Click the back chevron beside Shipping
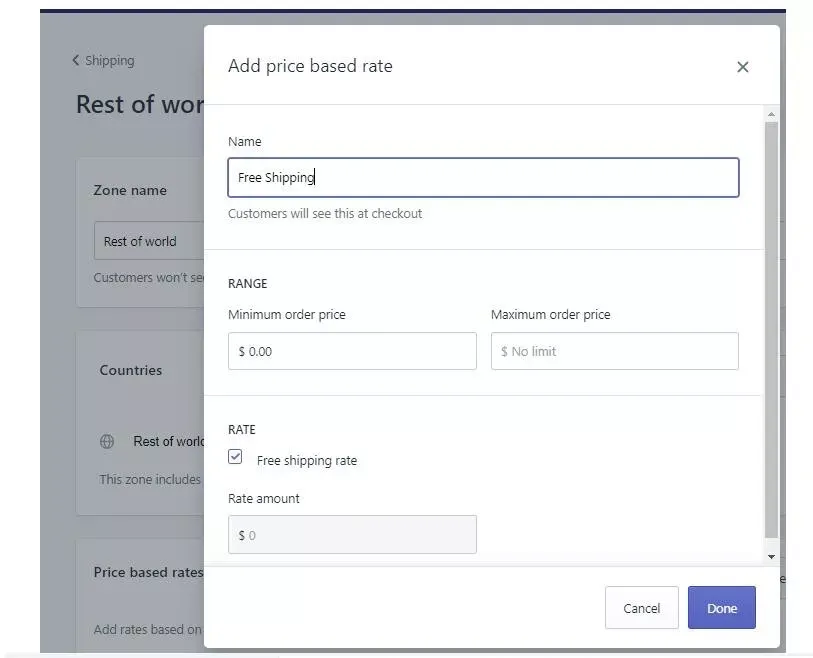Screen dimensions: 813x658 (75, 61)
